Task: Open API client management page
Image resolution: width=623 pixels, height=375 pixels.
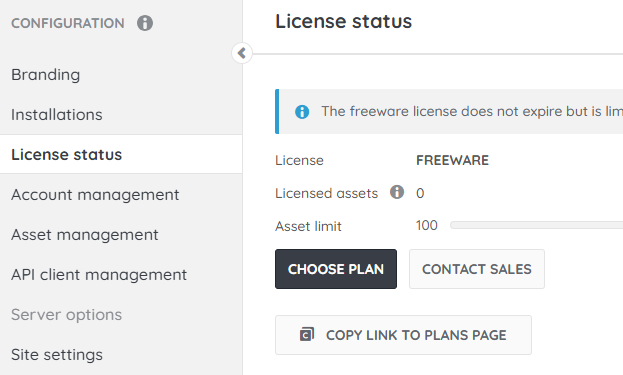Action: click(99, 275)
